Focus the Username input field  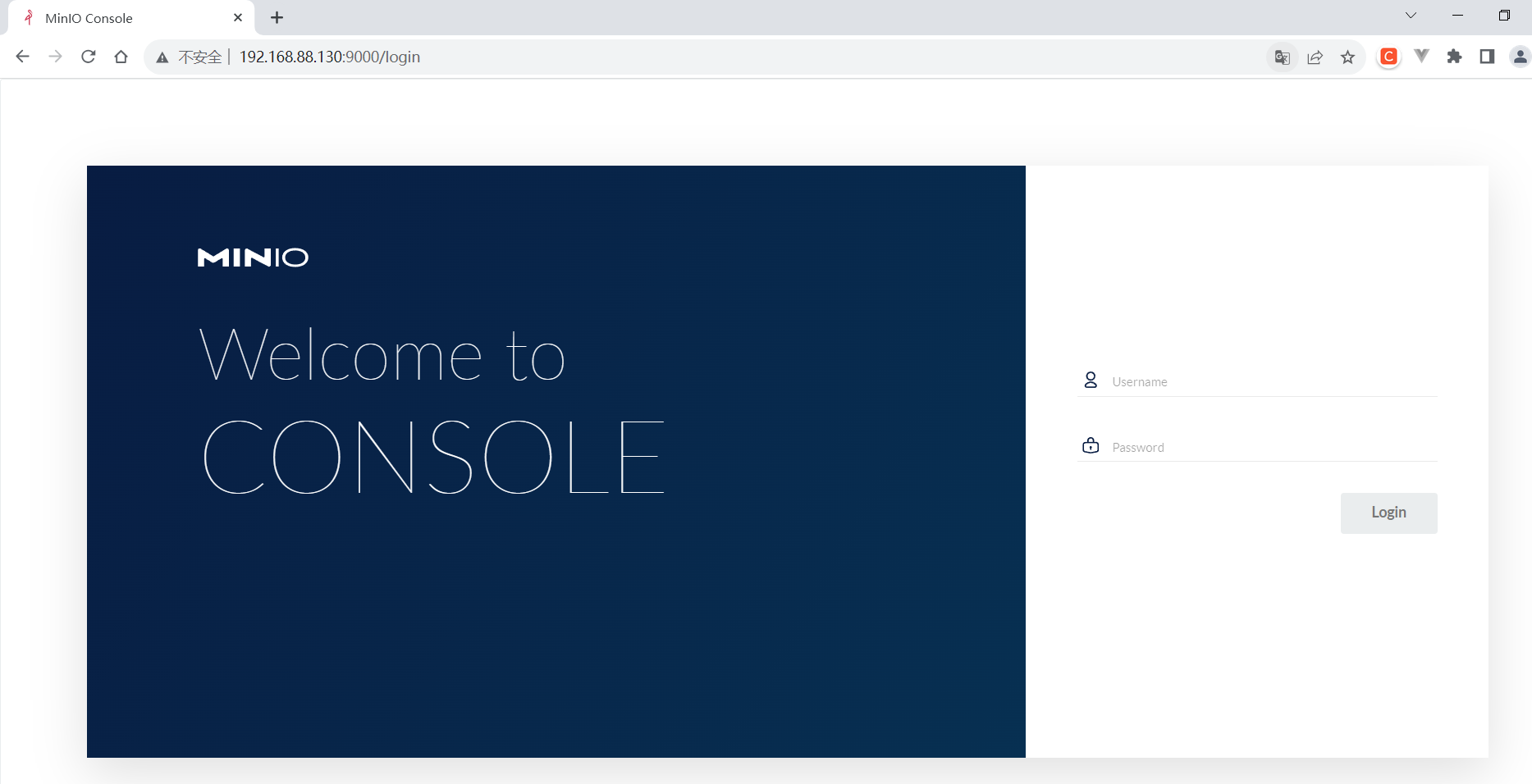1272,381
